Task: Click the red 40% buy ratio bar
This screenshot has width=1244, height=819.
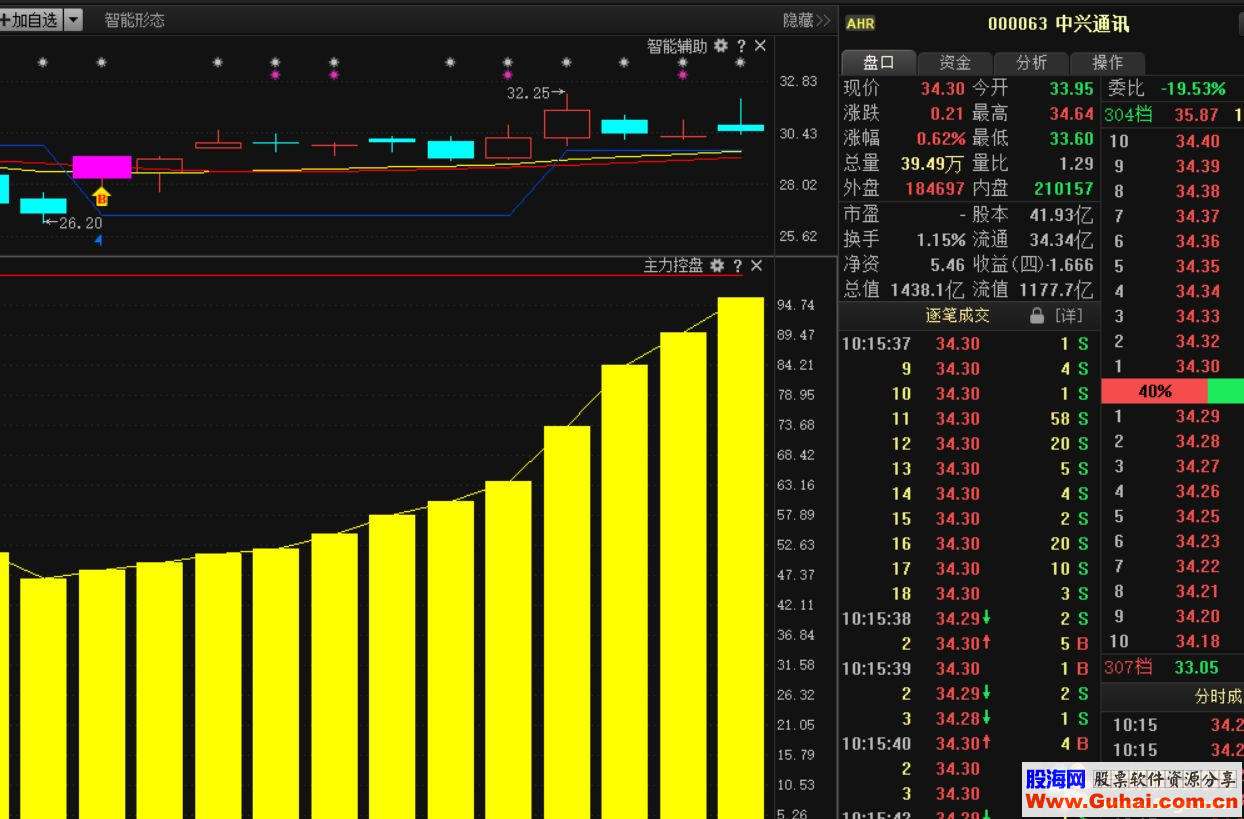Action: coord(1154,391)
